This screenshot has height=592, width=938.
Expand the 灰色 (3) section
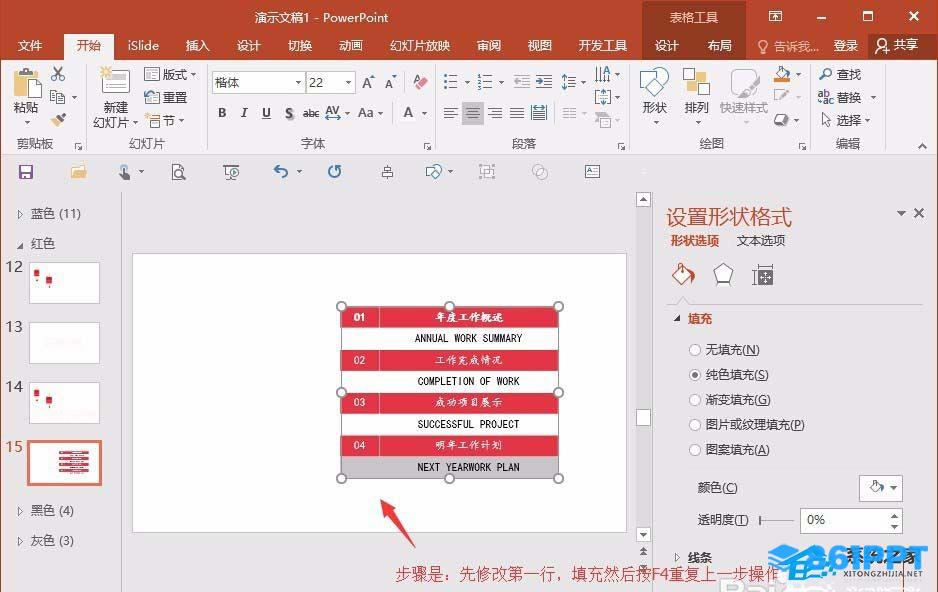(x=20, y=541)
